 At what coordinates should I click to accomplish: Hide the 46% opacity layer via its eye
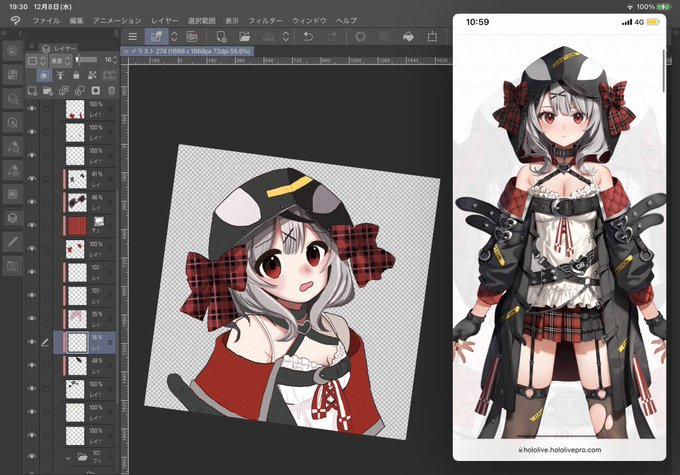(32, 202)
